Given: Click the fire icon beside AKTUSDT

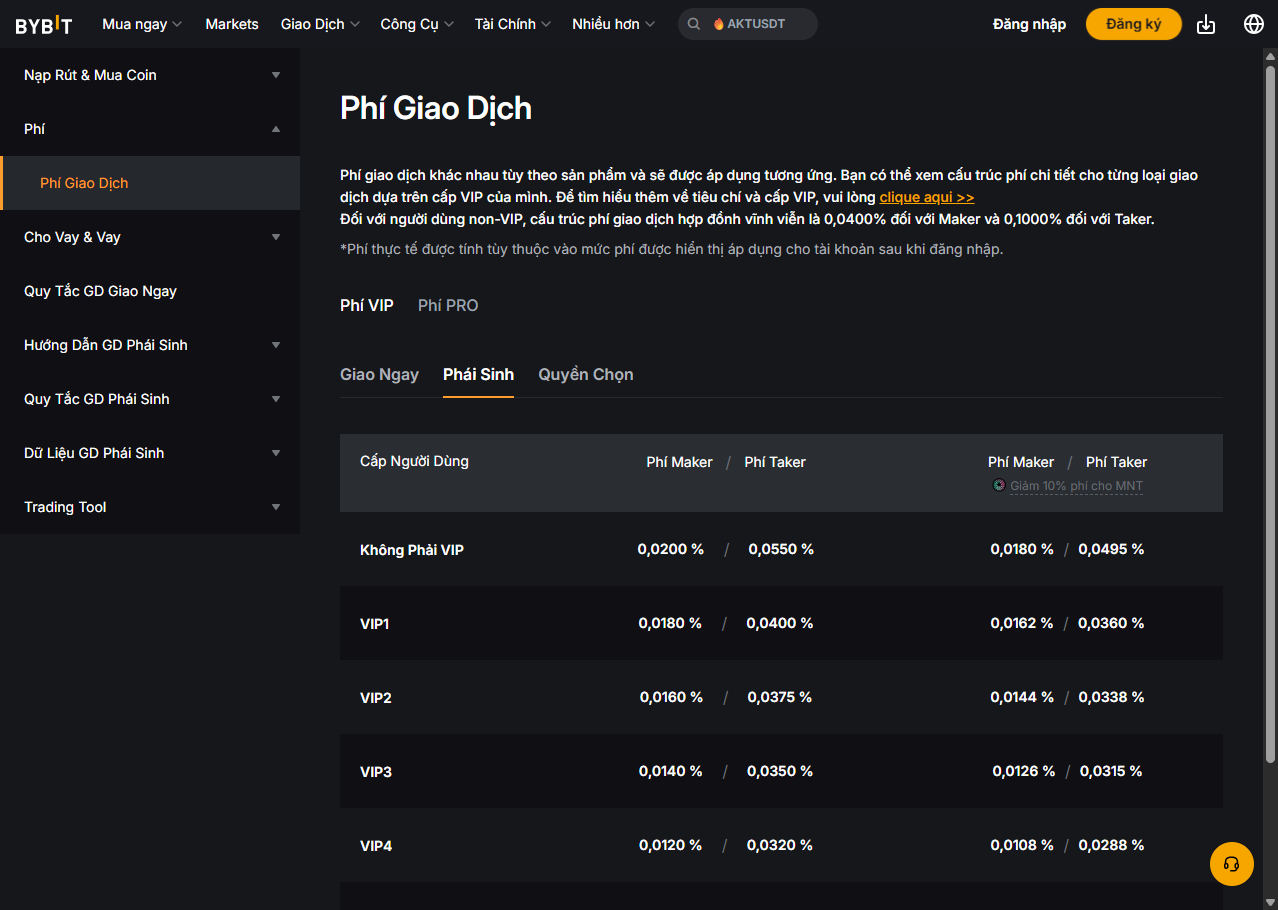Looking at the screenshot, I should click(718, 24).
